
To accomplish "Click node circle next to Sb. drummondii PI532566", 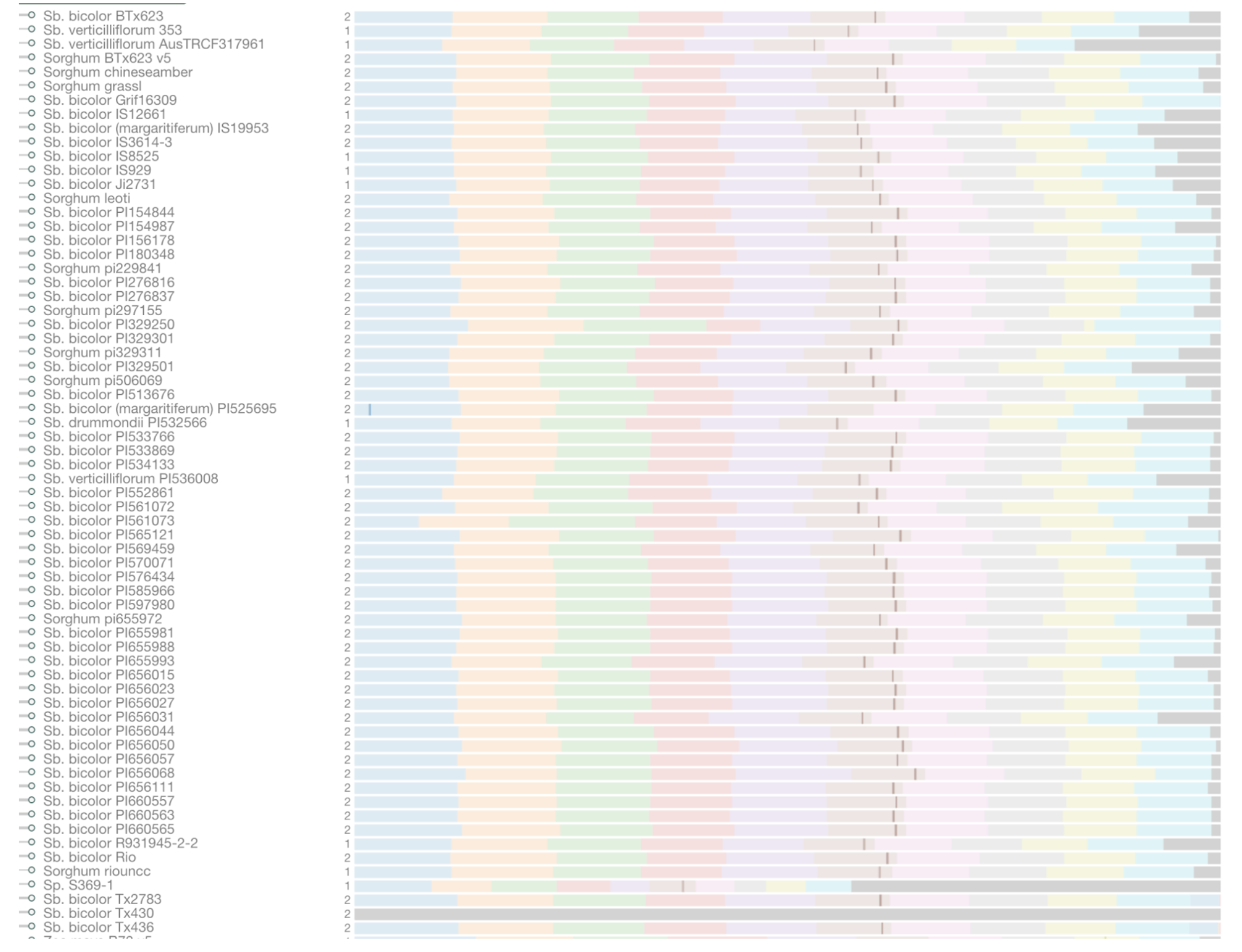I will (x=32, y=422).
